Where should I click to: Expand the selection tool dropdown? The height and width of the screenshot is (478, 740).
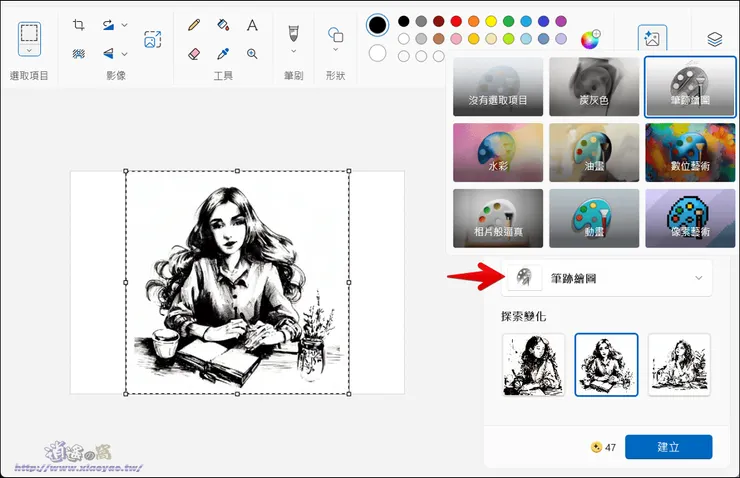coord(29,50)
